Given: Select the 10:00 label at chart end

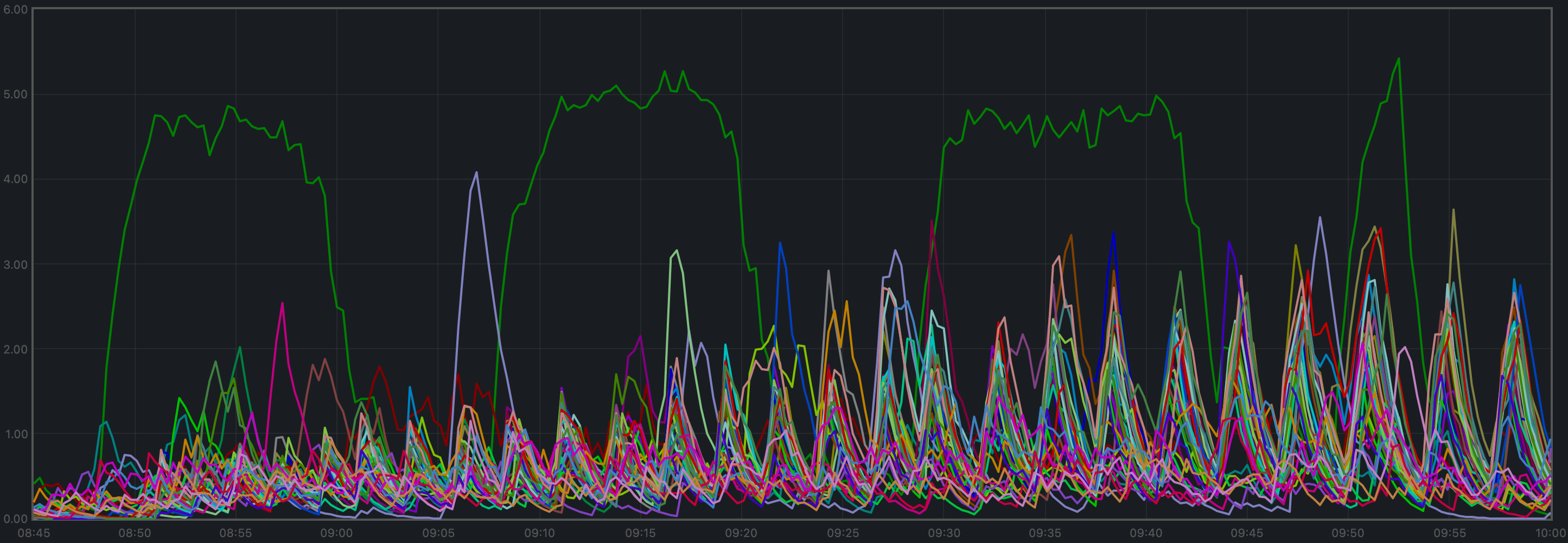Looking at the screenshot, I should tap(1550, 533).
